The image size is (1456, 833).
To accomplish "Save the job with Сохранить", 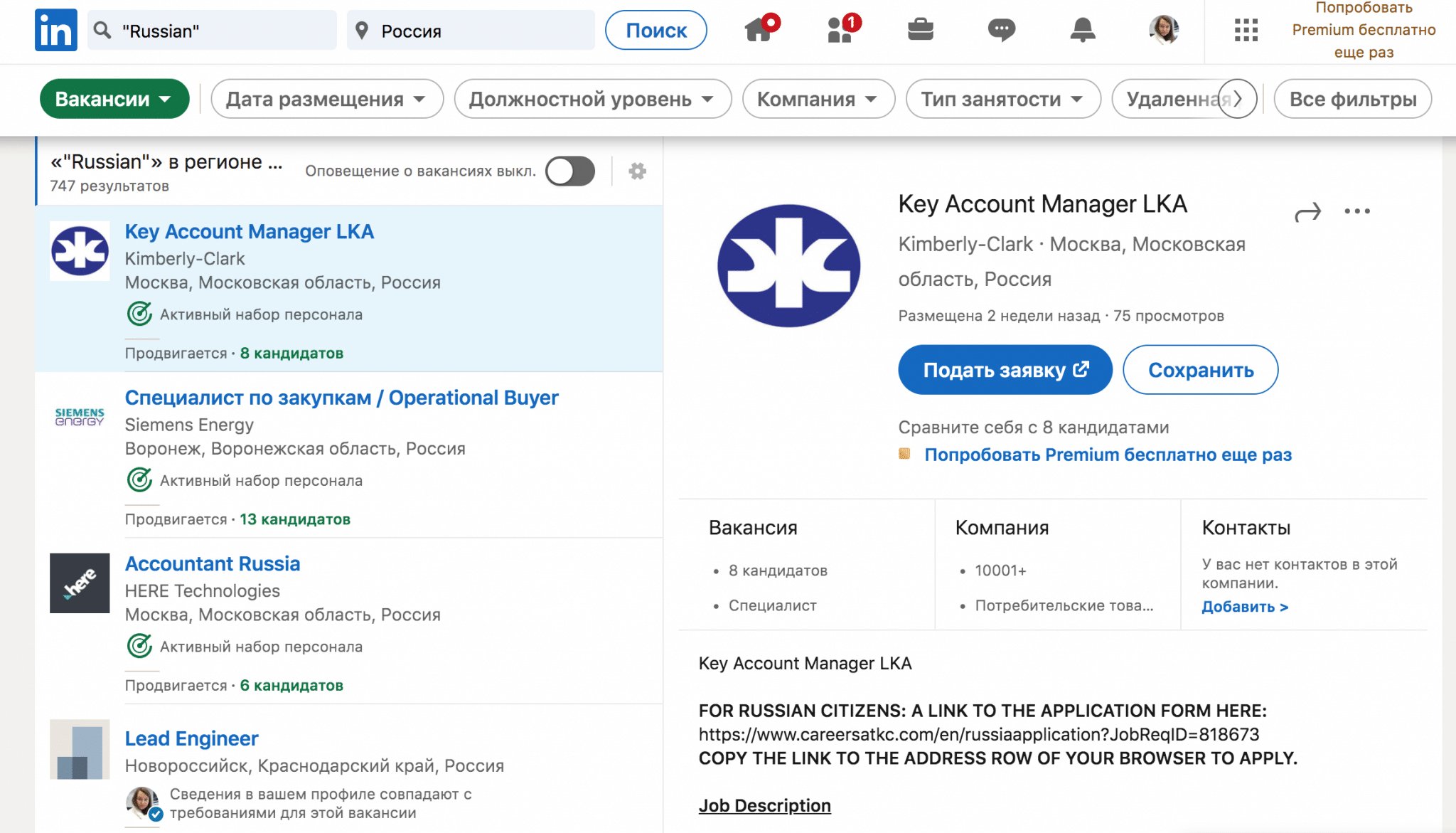I will [1200, 370].
